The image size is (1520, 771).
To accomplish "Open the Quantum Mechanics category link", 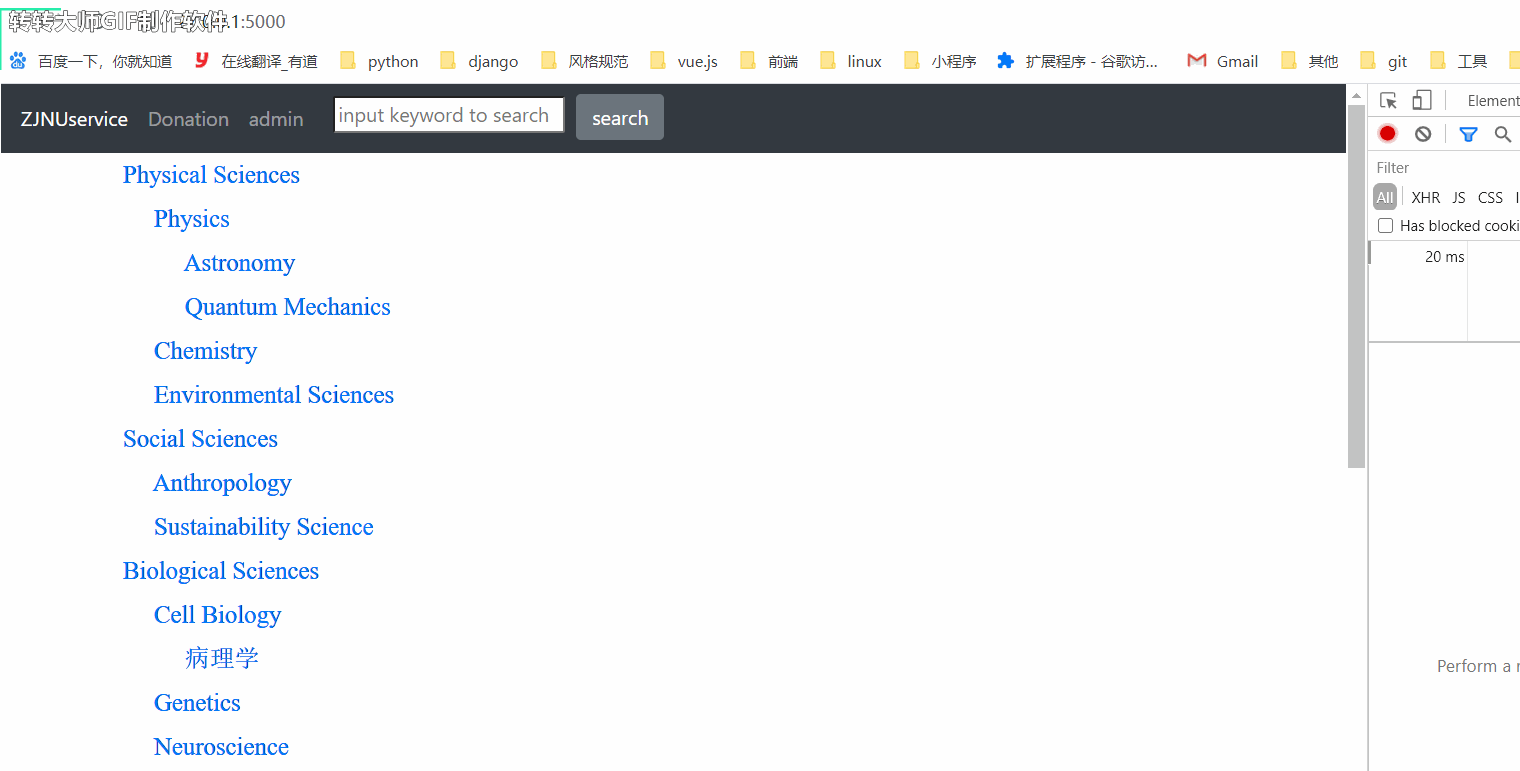I will pos(287,307).
